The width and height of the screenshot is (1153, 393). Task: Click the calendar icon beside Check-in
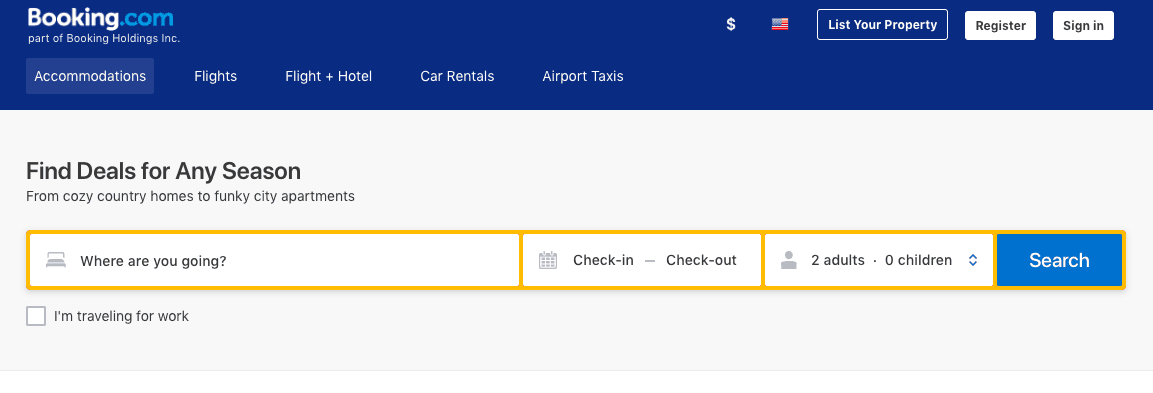click(x=548, y=260)
